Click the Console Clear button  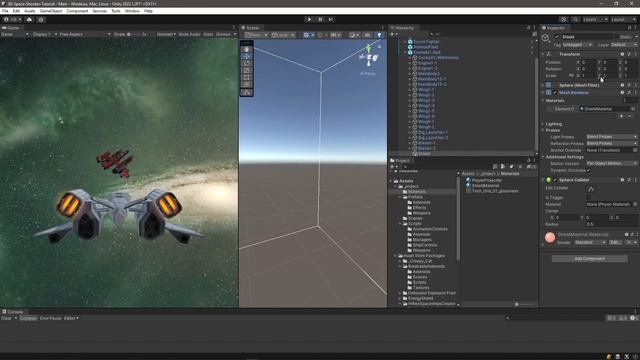(x=6, y=318)
